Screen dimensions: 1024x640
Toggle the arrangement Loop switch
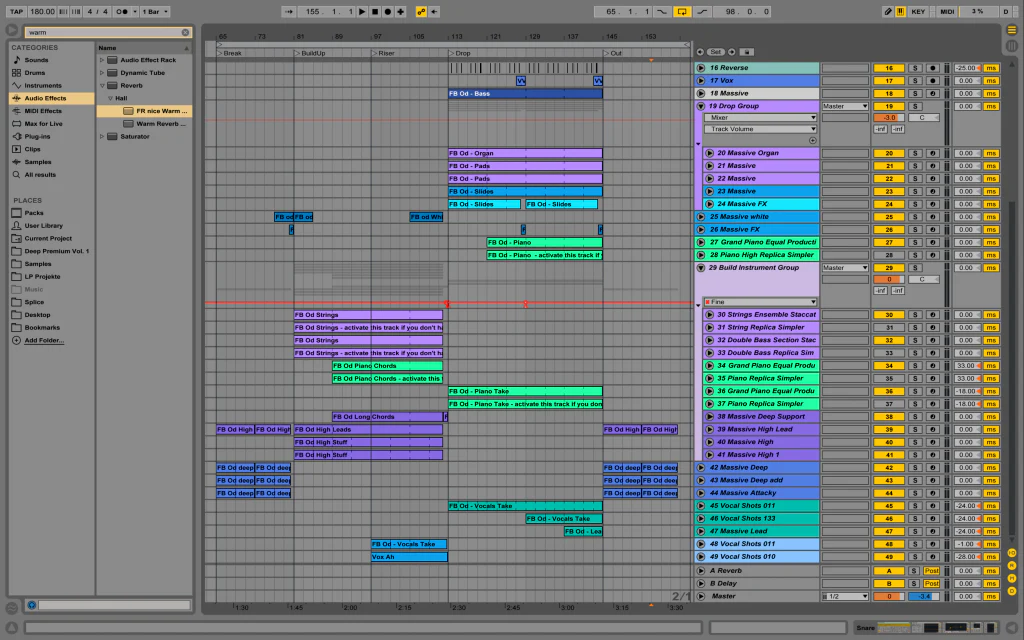point(682,12)
